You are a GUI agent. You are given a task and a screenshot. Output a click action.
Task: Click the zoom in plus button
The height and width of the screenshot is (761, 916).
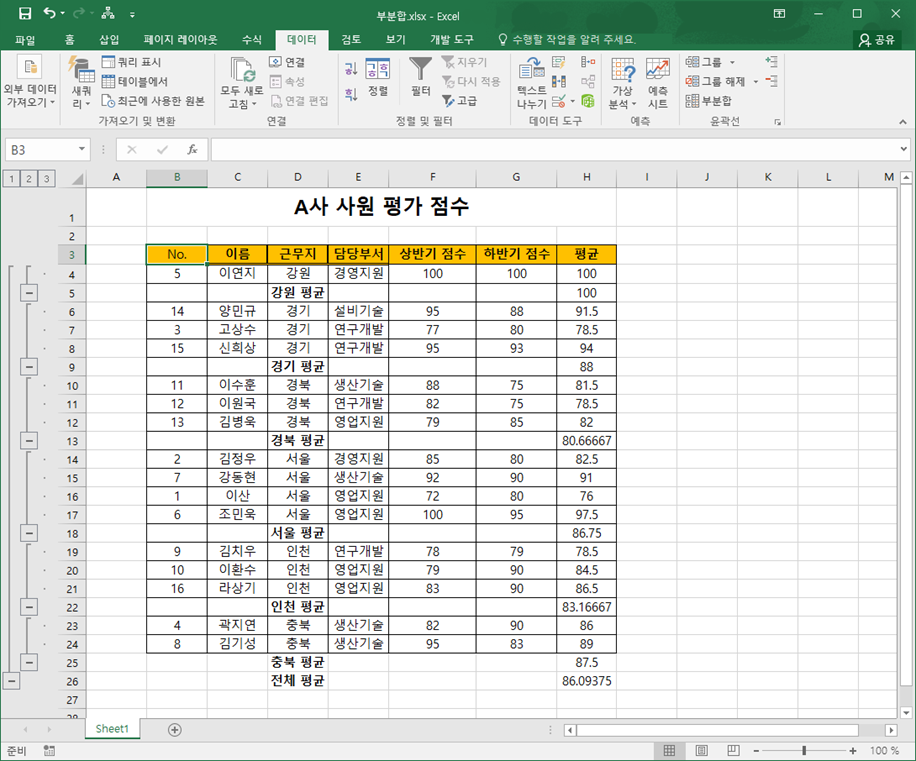tap(852, 750)
